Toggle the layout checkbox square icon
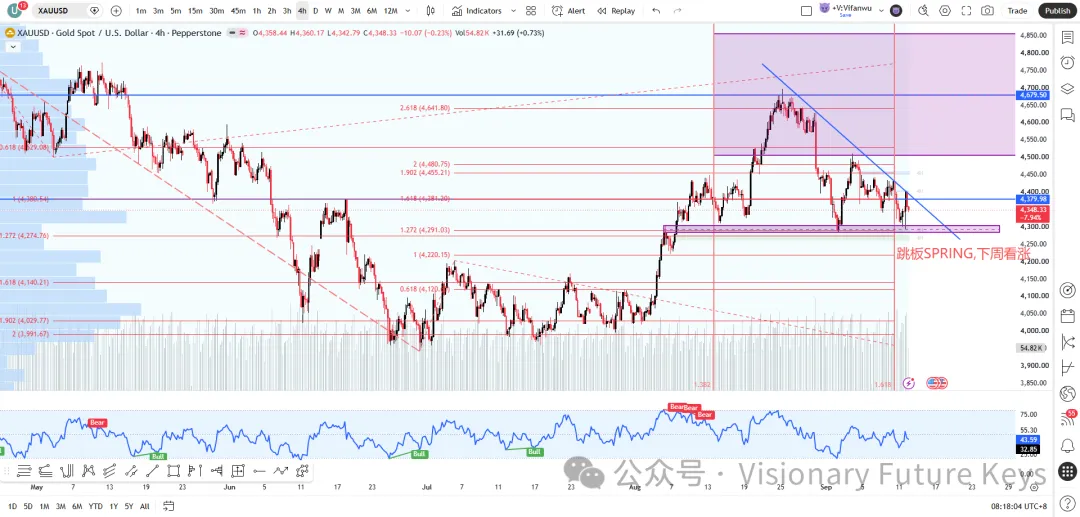 pos(807,11)
